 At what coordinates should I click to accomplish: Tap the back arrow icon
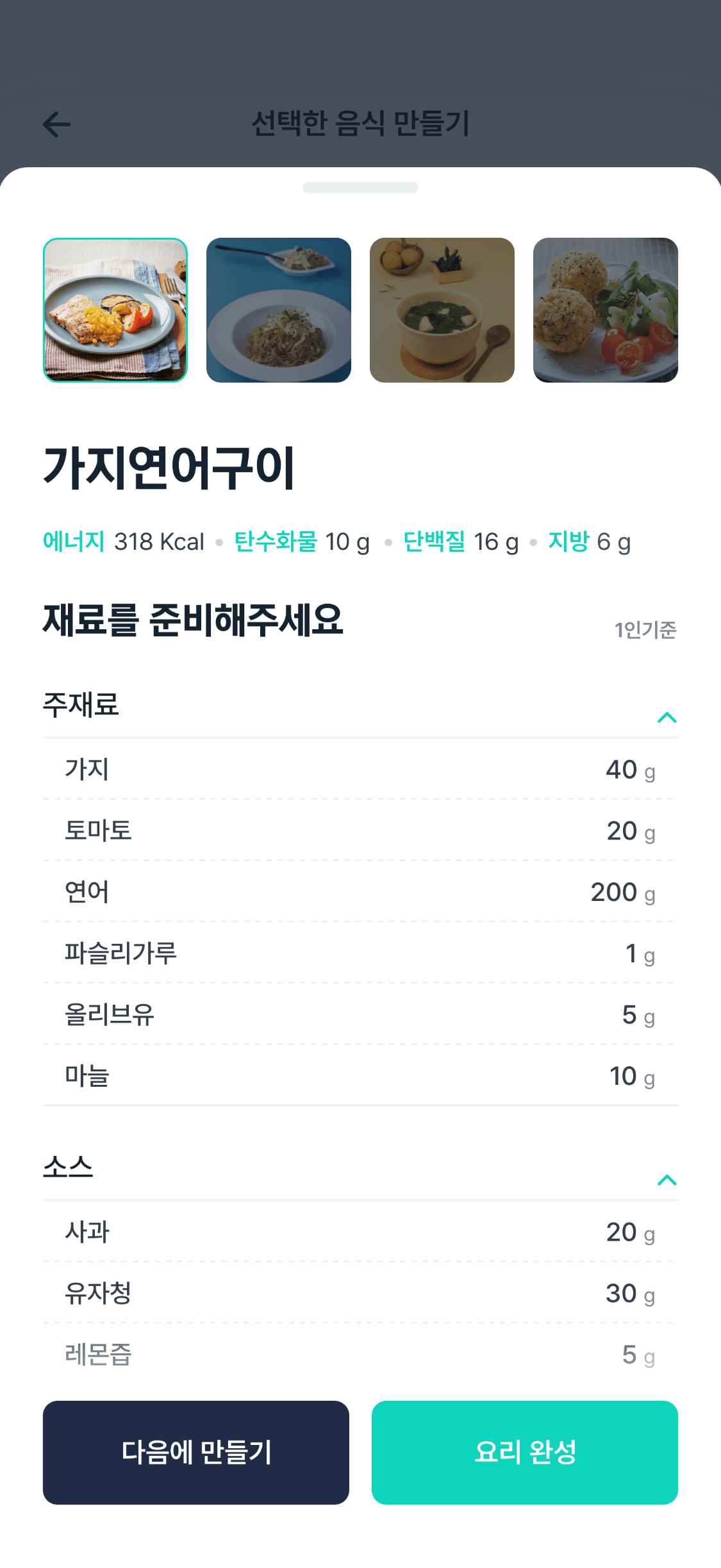[x=57, y=124]
